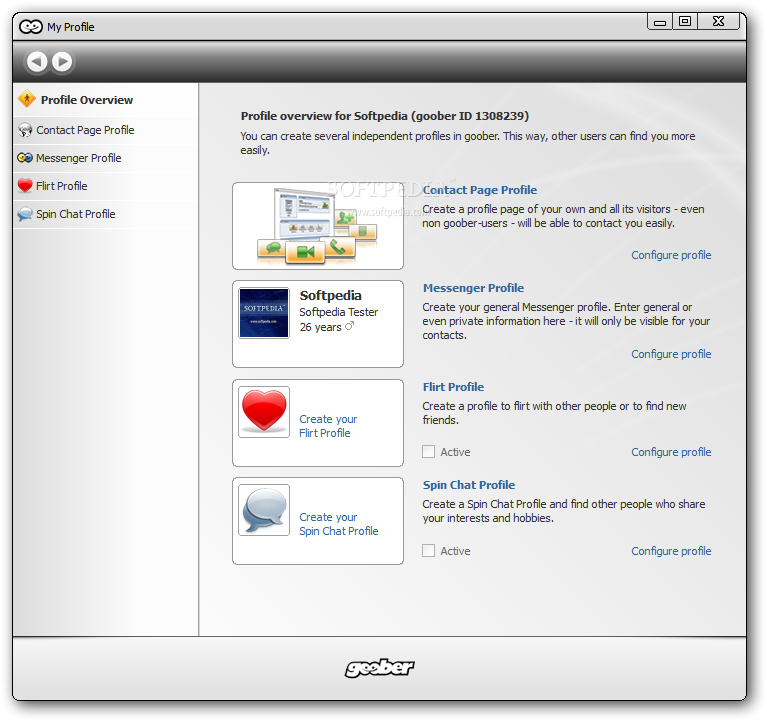
Task: Click the back navigation arrow
Action: tap(37, 62)
